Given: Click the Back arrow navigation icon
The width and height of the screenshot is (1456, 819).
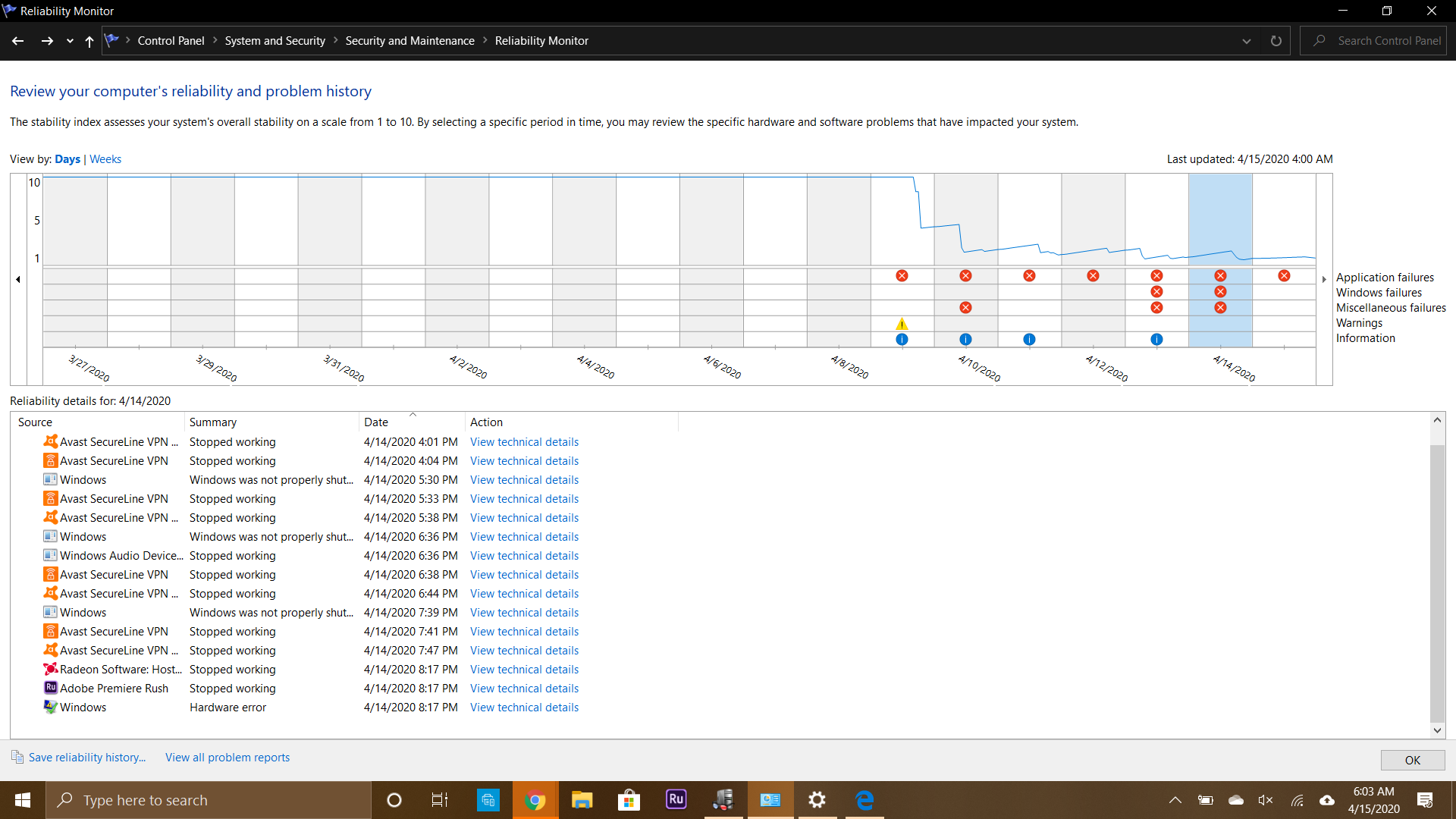Looking at the screenshot, I should 18,41.
